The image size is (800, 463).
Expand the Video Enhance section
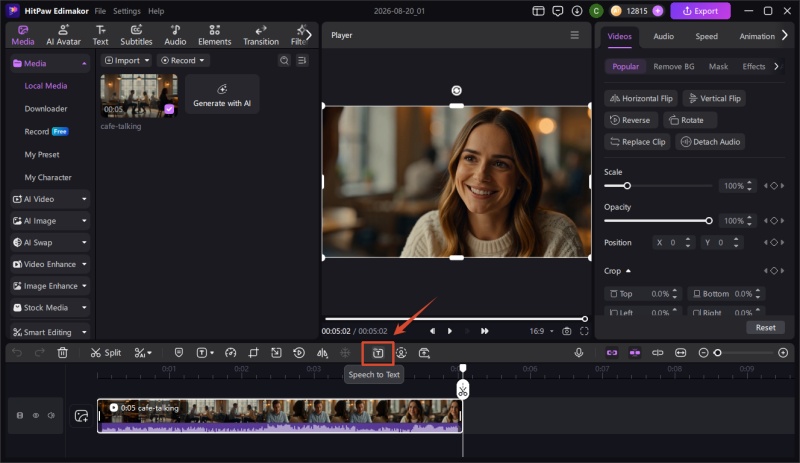[x=50, y=264]
